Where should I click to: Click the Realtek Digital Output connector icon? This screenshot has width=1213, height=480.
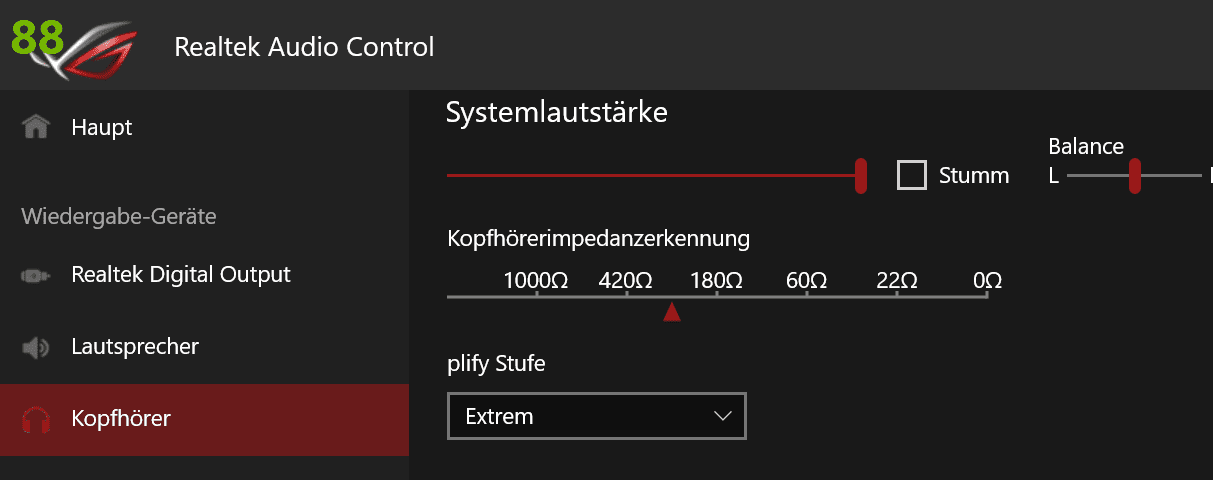tap(36, 275)
